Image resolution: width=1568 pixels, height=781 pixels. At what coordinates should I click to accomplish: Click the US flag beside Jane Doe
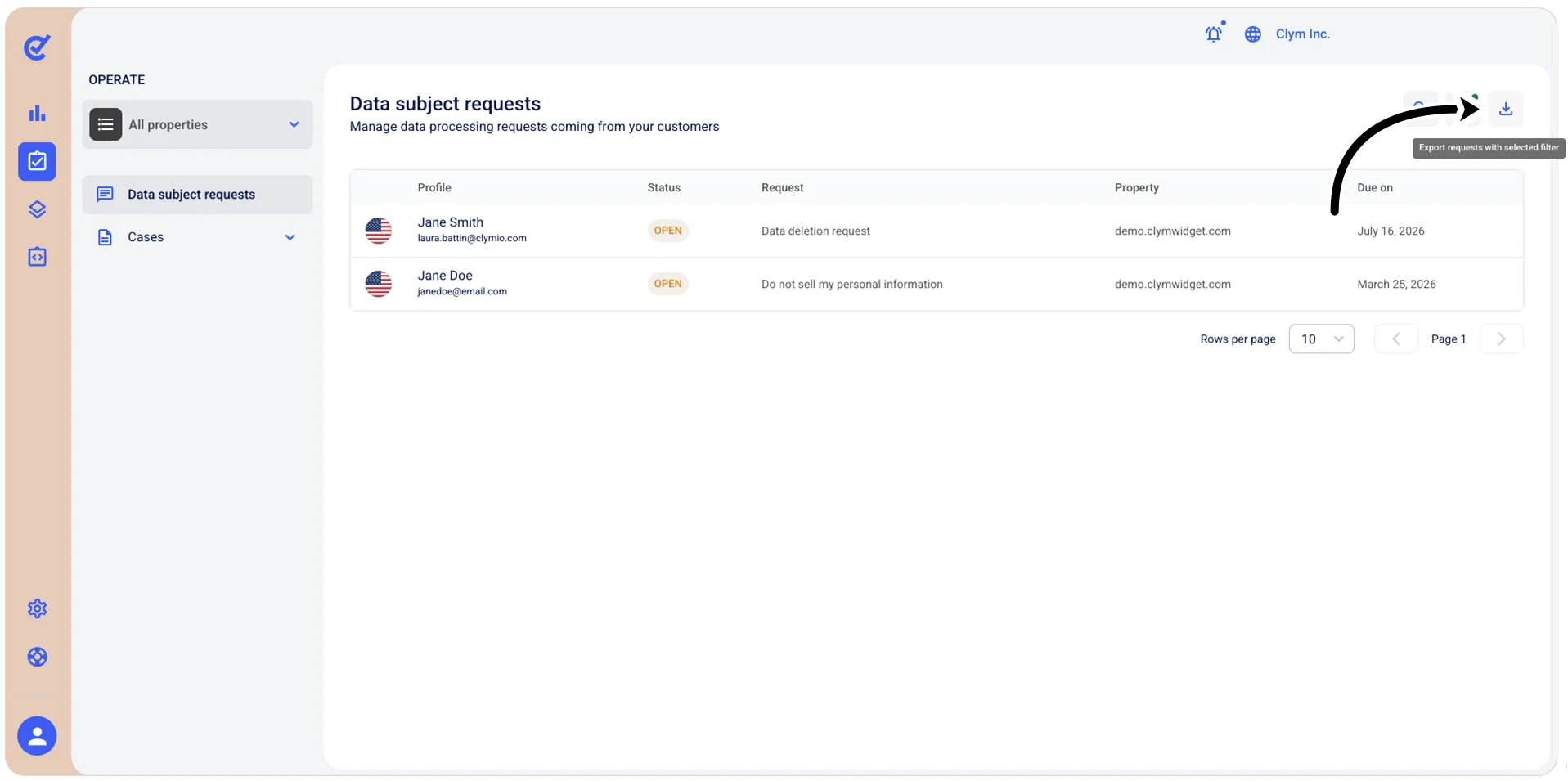[x=378, y=284]
